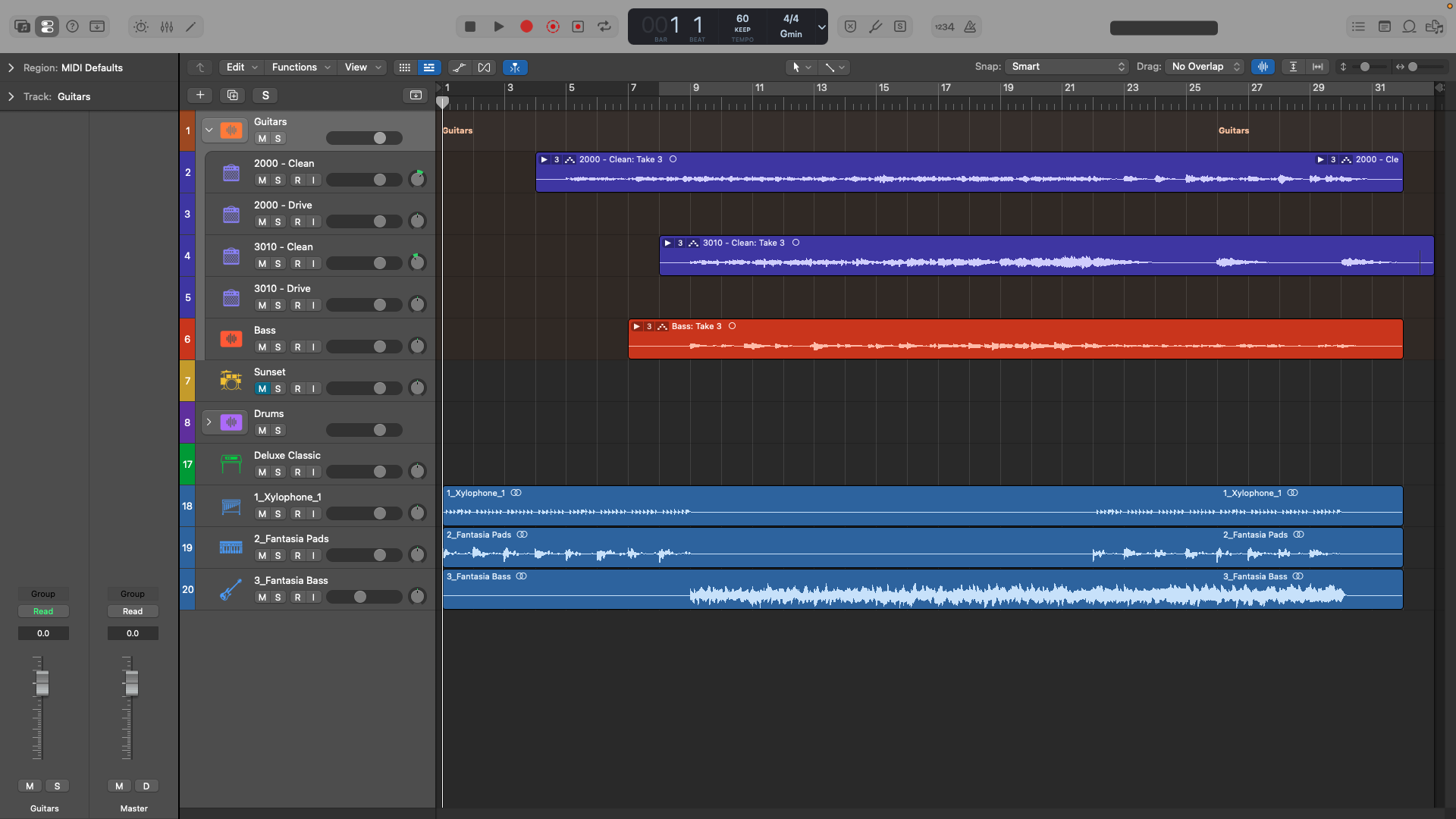Image resolution: width=1456 pixels, height=819 pixels.
Task: Click the Read automation button for Guitars
Action: (43, 611)
